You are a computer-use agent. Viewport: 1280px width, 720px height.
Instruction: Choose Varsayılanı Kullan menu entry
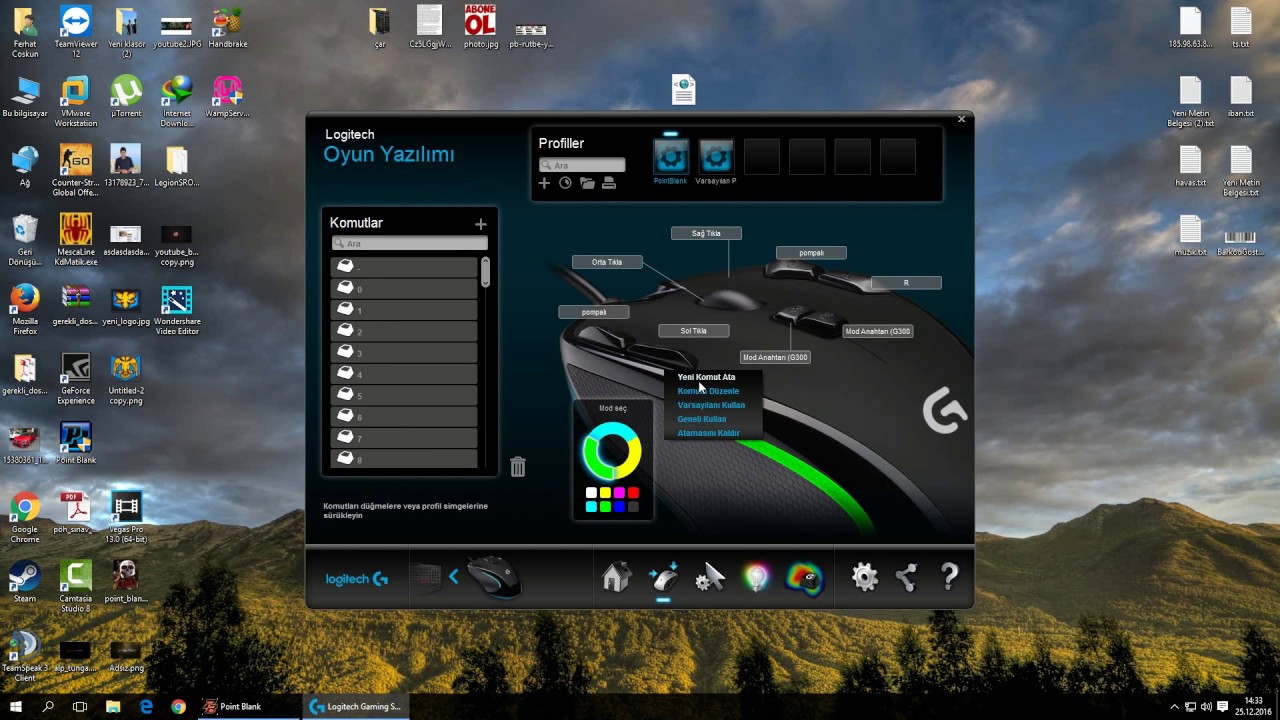(x=711, y=405)
